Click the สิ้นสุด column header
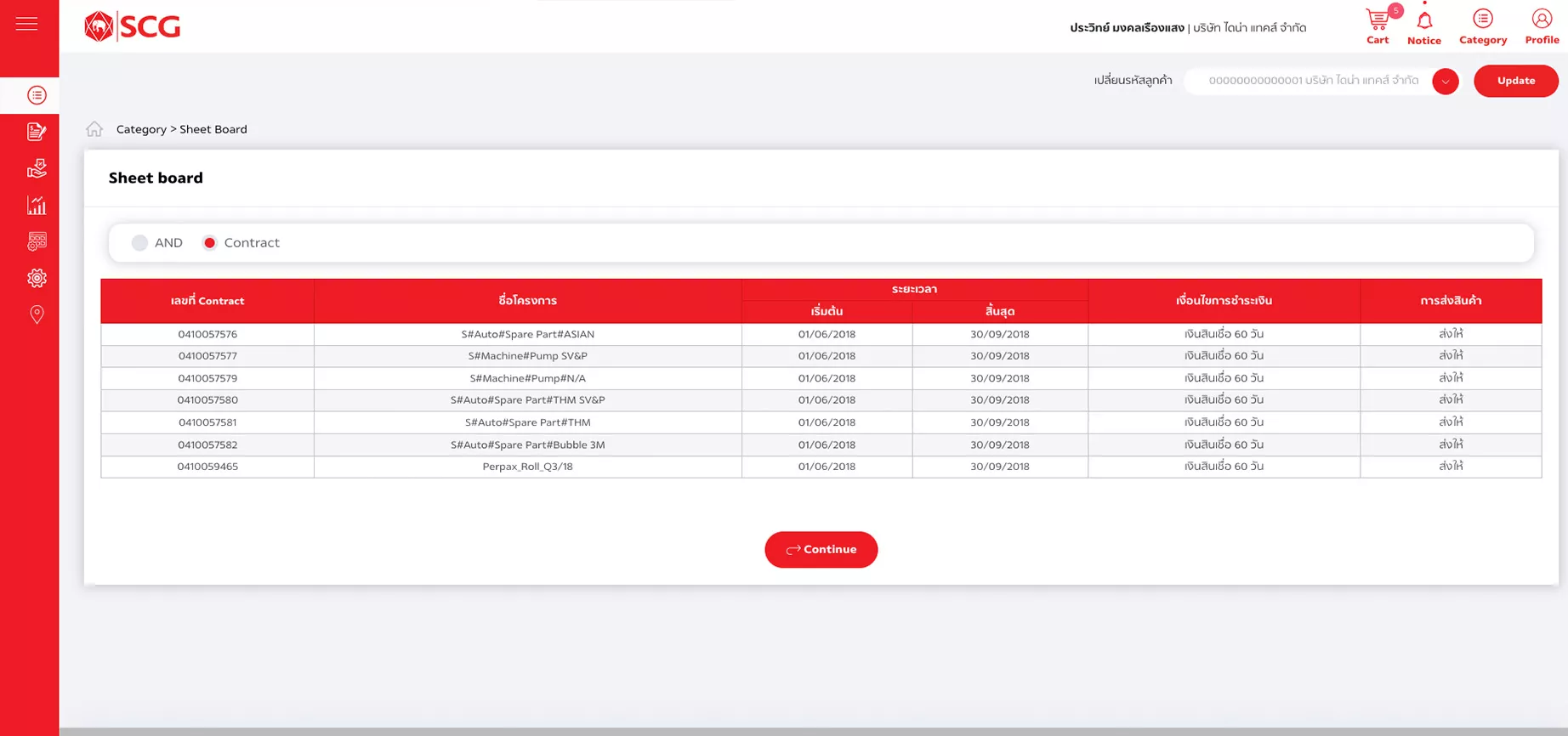1568x736 pixels. [x=1000, y=312]
